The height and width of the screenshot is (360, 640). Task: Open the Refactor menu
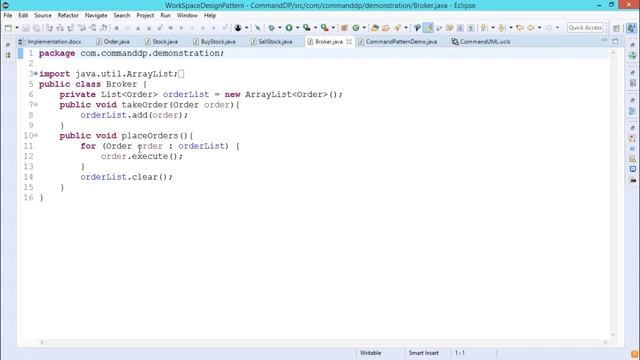(x=68, y=16)
